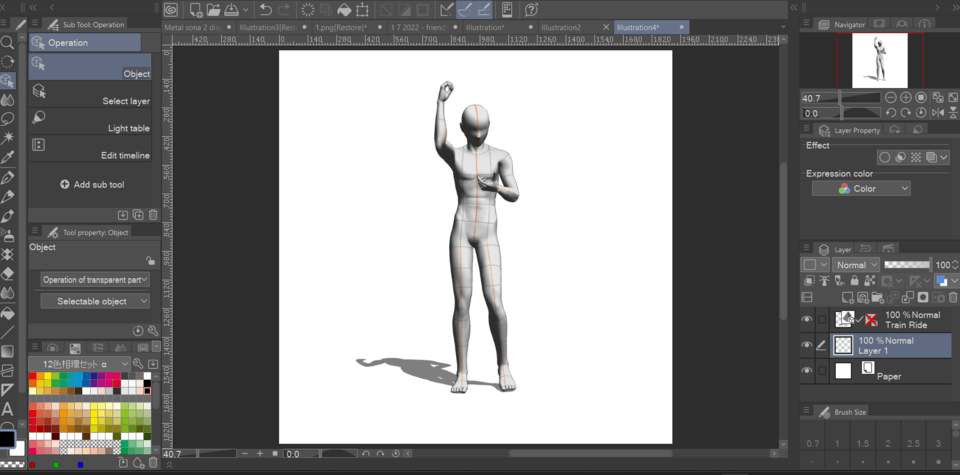Click the Navigator canvas thumbnail
This screenshot has height=475, width=960.
pyautogui.click(x=879, y=60)
